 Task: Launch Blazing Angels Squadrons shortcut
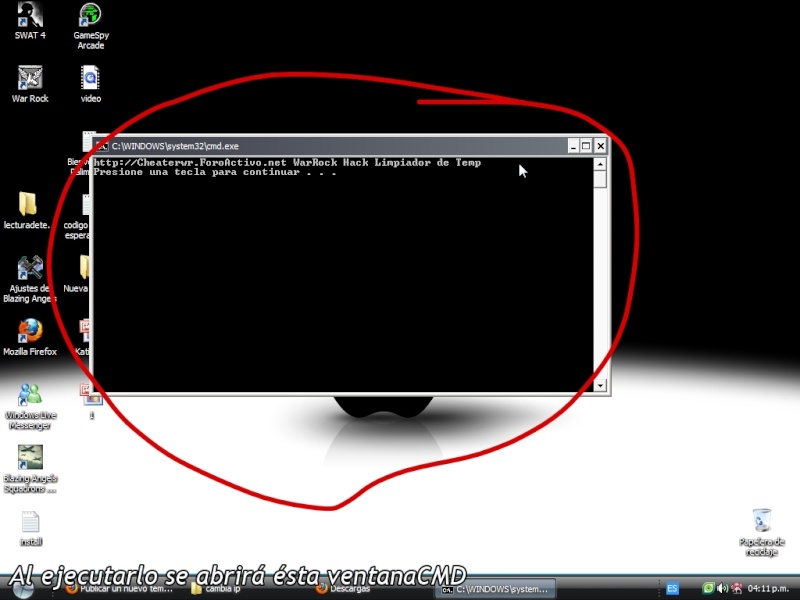[30, 469]
